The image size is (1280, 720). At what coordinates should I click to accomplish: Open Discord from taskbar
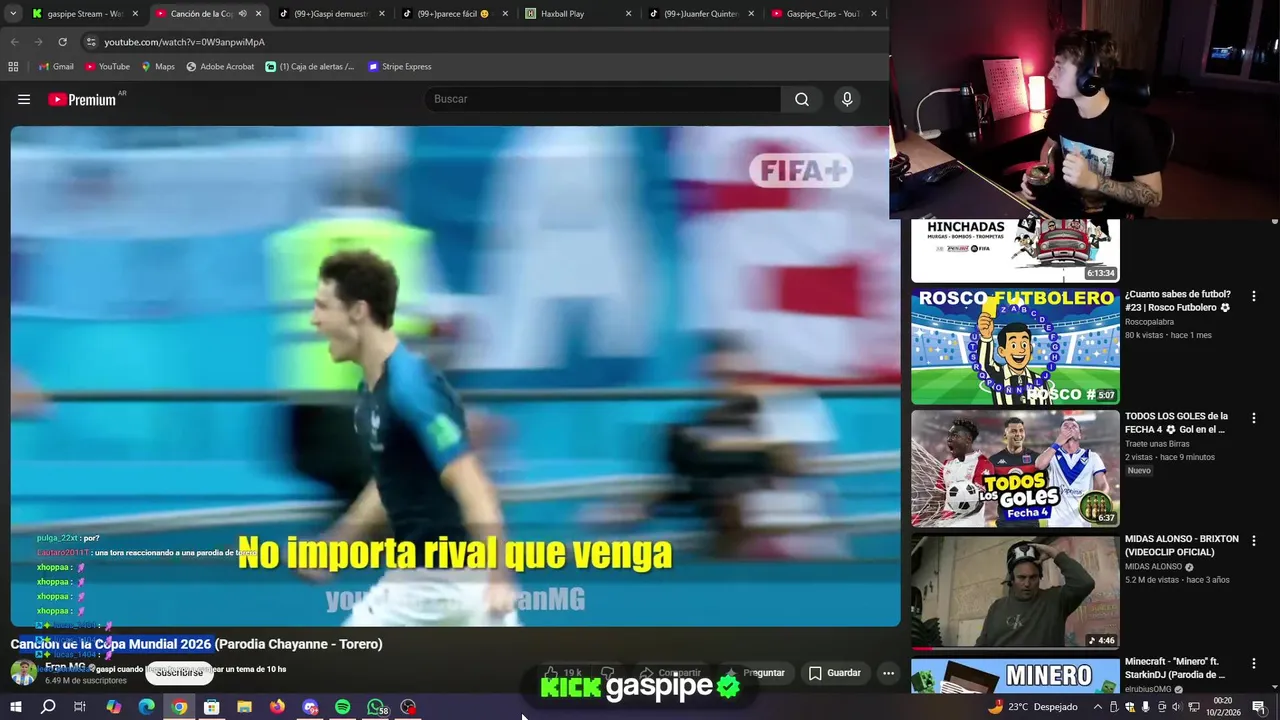(310, 707)
